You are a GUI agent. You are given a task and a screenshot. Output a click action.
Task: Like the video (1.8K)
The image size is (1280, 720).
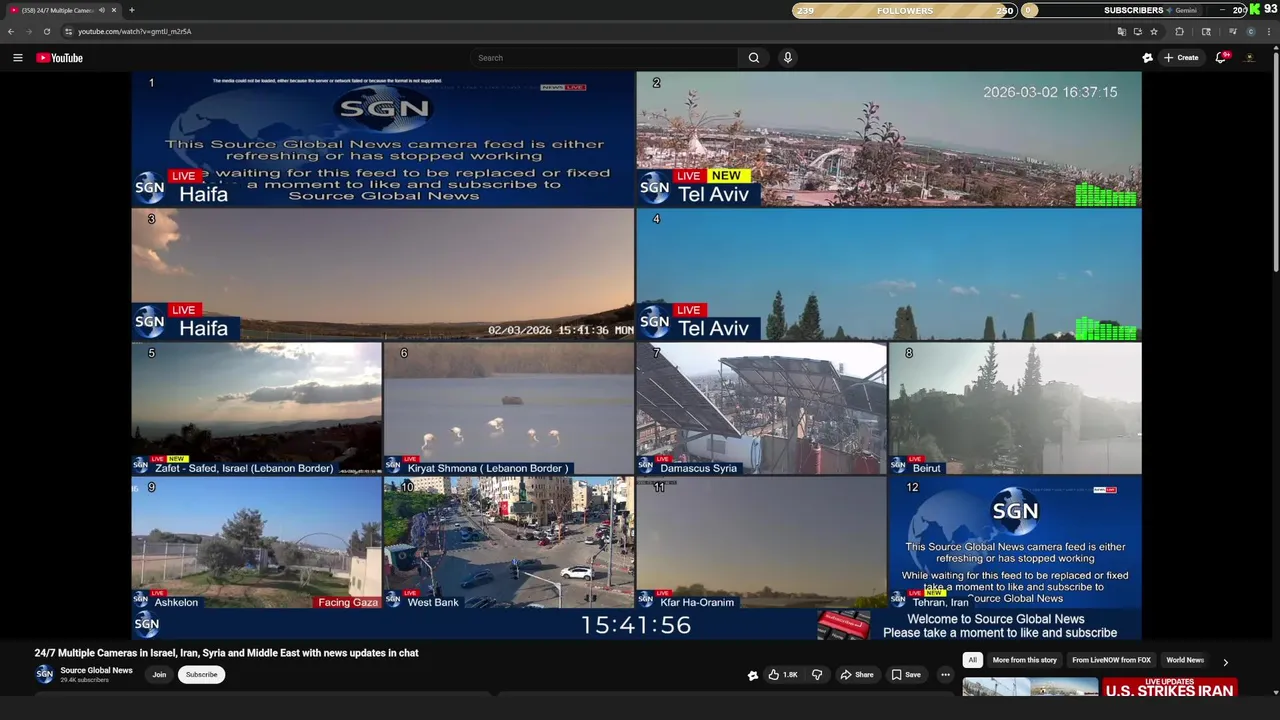tap(783, 675)
